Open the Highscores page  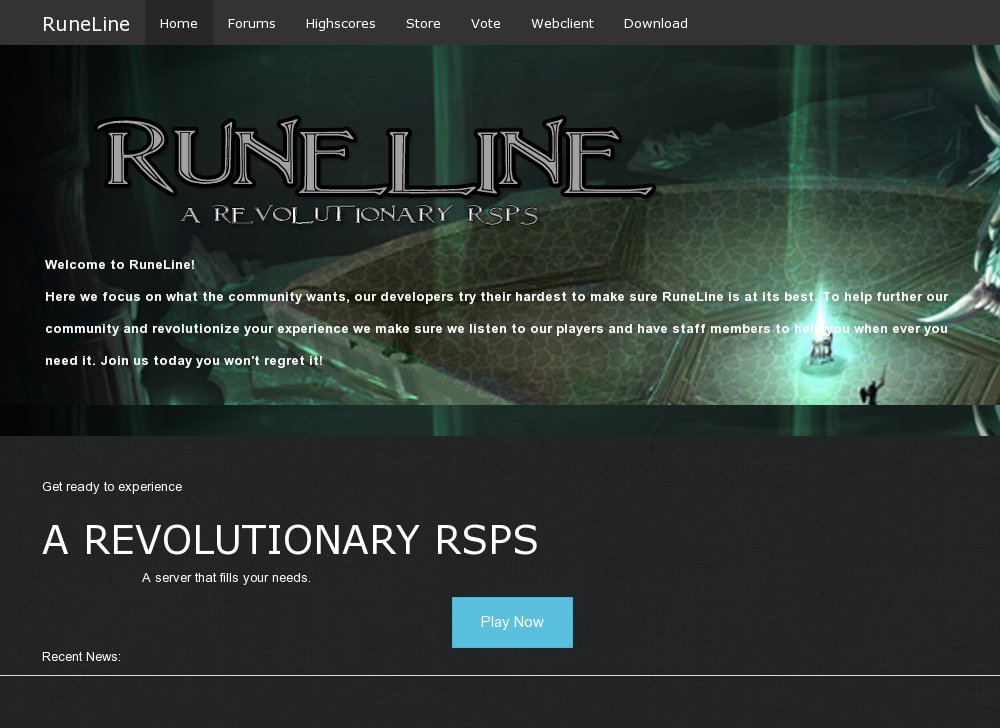[341, 23]
